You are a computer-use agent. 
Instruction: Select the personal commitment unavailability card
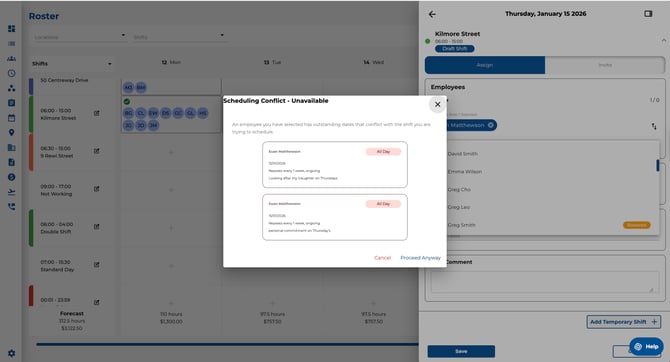coord(335,217)
